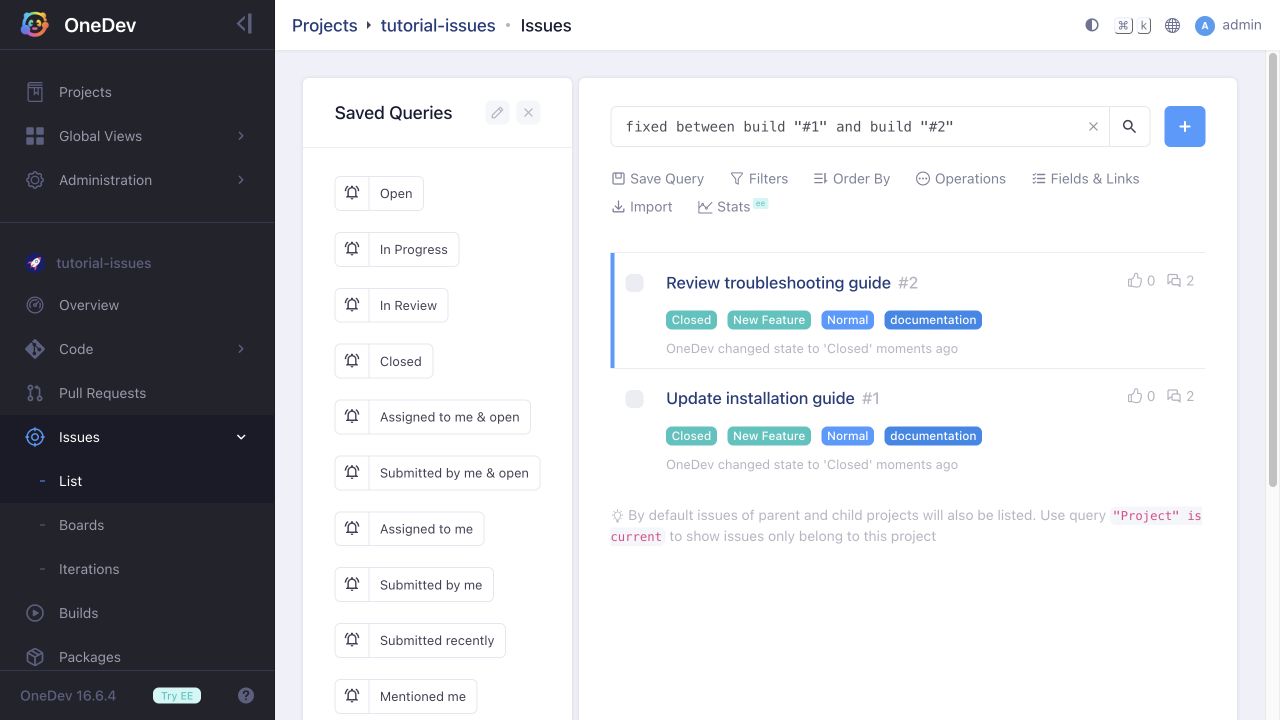
Task: Toggle dark mode with the half-circle icon
Action: tap(1092, 25)
